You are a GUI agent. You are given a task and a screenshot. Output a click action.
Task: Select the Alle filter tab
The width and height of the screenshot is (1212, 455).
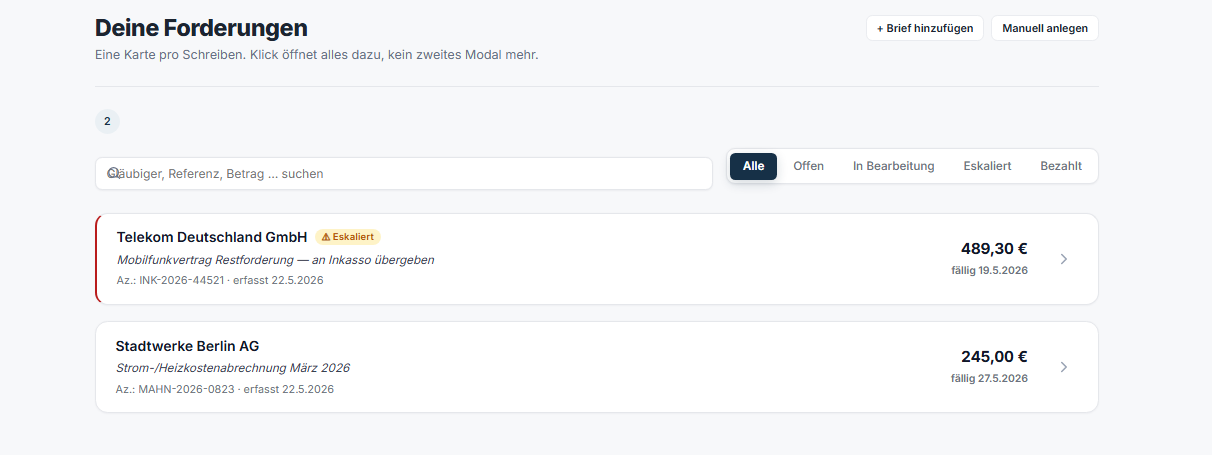tap(753, 166)
